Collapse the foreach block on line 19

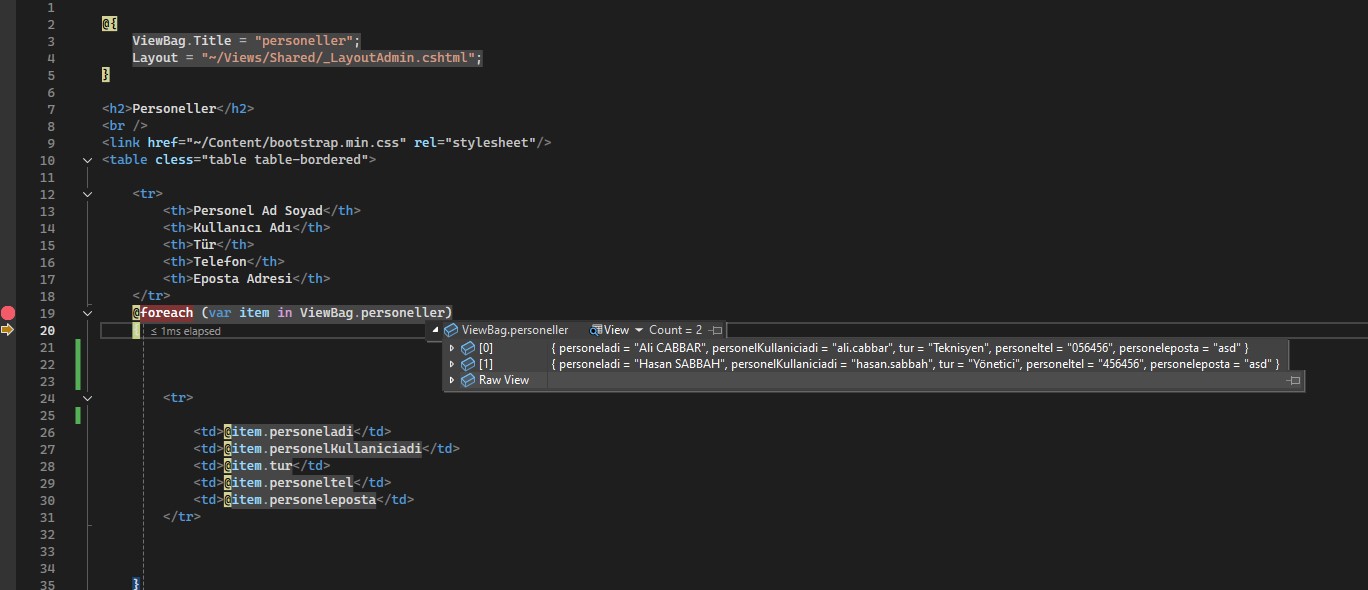[x=87, y=313]
